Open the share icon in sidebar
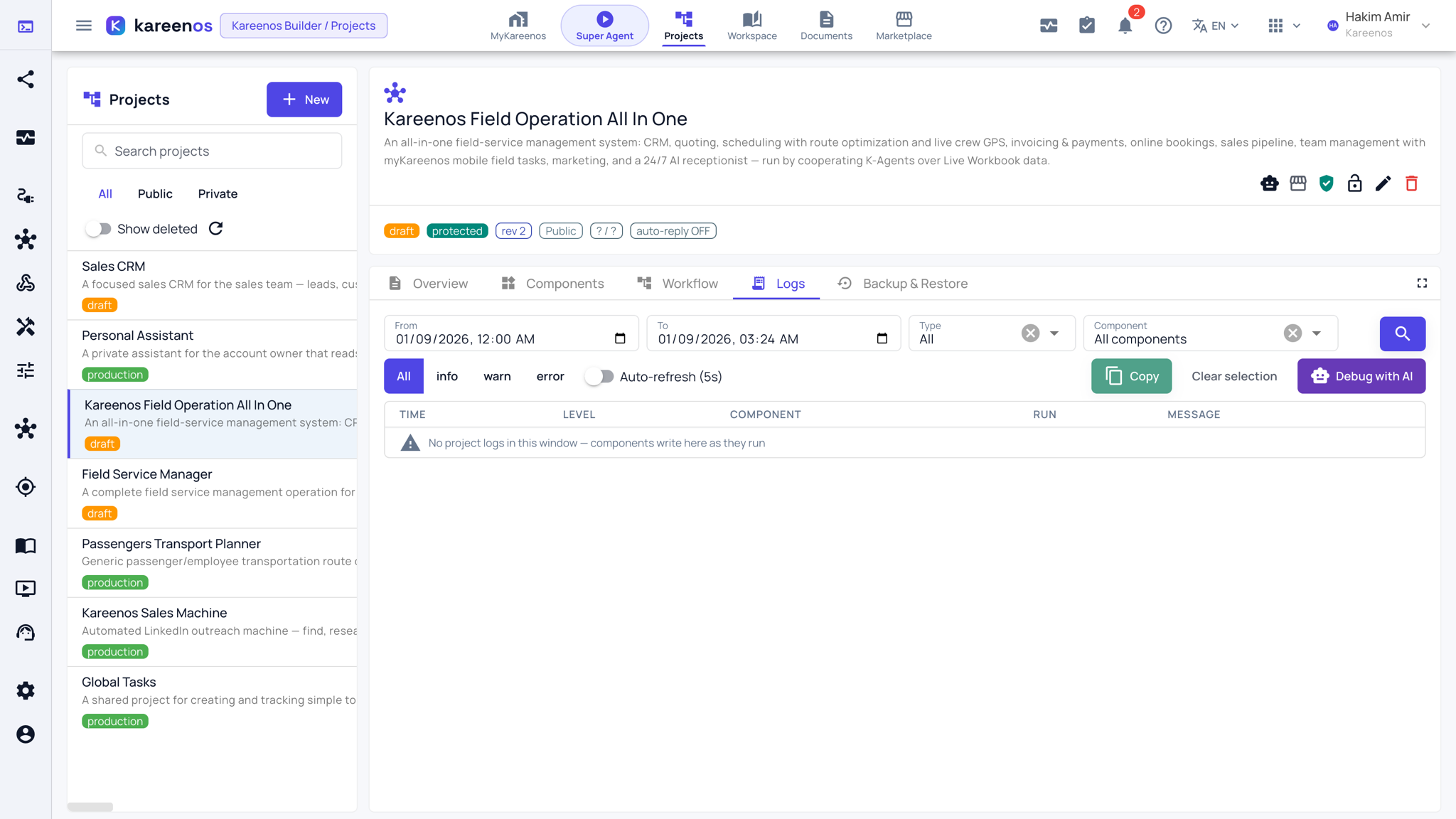 (26, 79)
